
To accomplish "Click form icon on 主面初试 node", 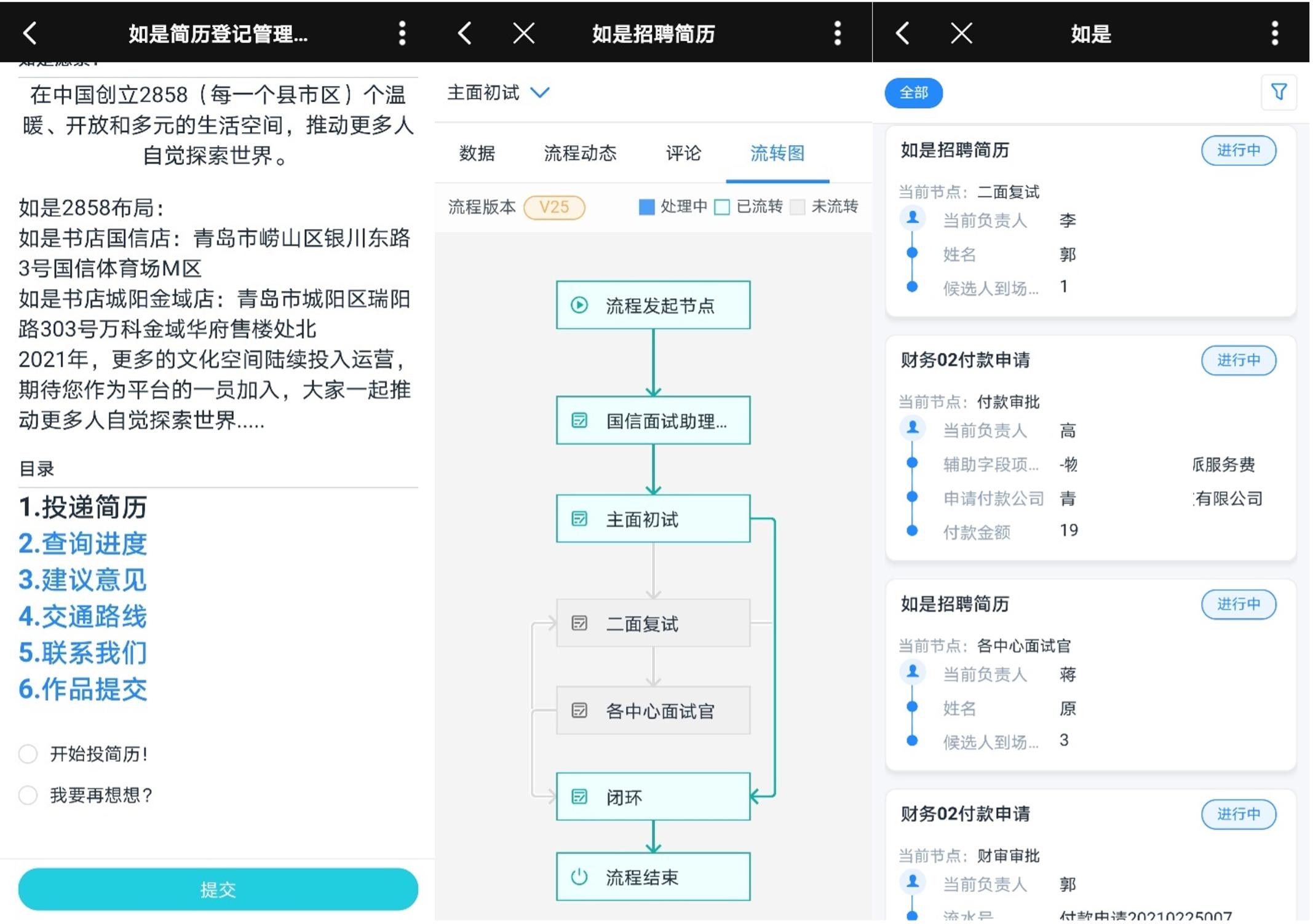I will point(579,519).
